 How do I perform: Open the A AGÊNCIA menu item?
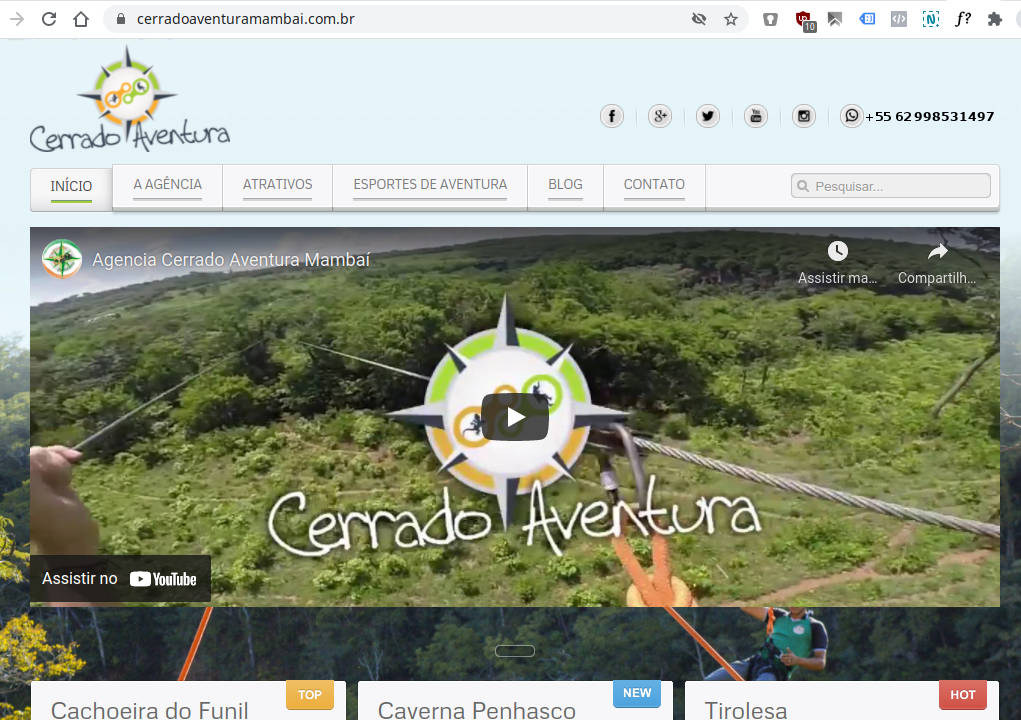167,185
